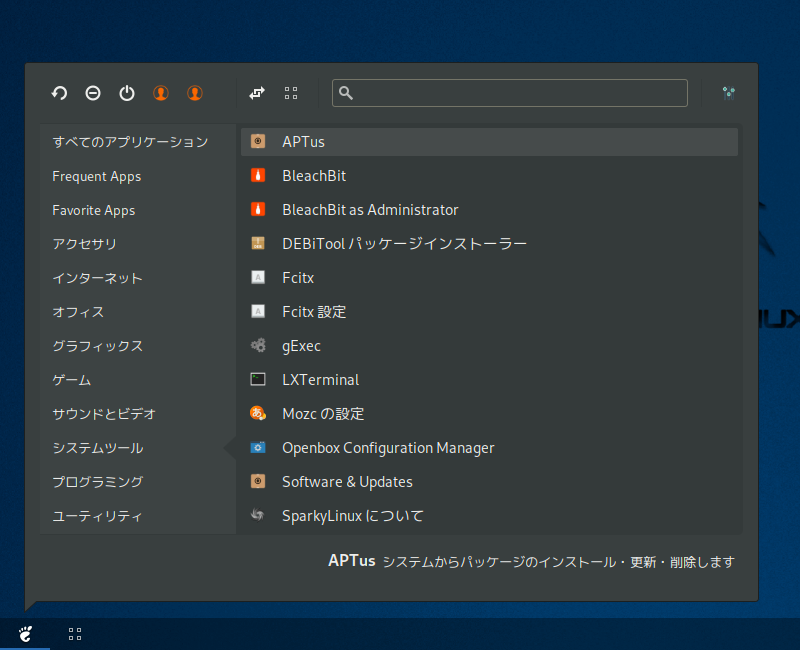
Task: Click the power off icon
Action: click(127, 93)
